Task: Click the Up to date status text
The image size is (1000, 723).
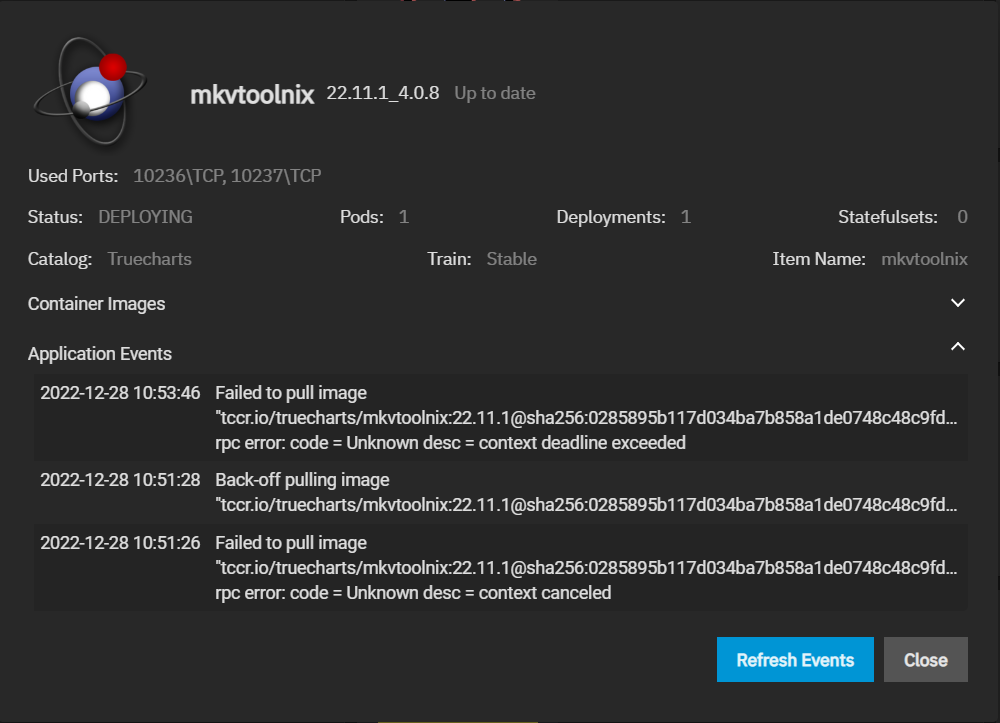Action: tap(495, 93)
